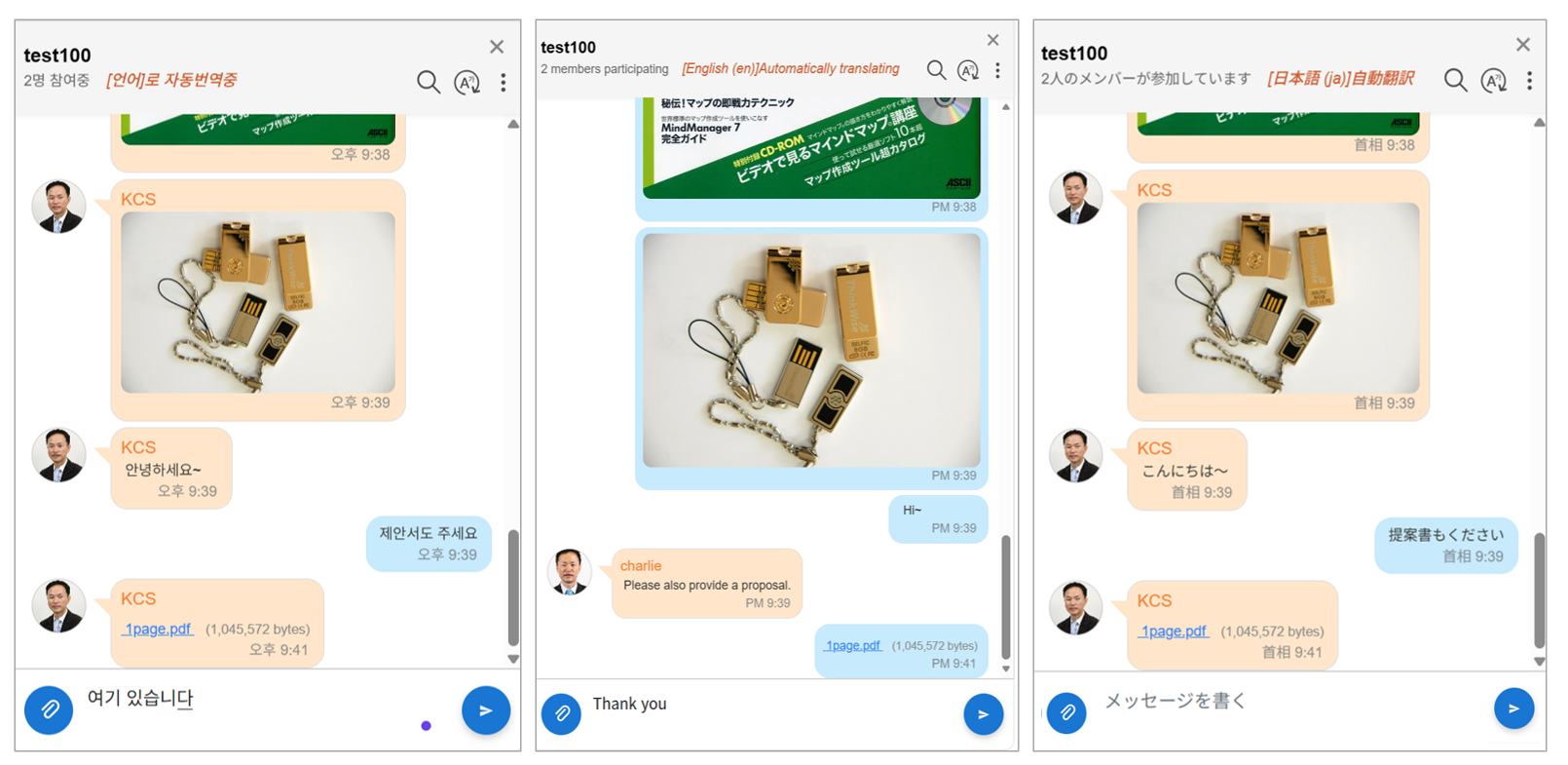Image resolution: width=1568 pixels, height=765 pixels.
Task: Open search in the English chat window
Action: 936,70
